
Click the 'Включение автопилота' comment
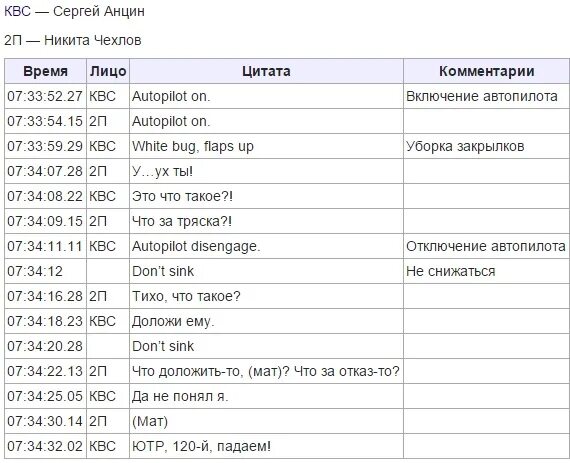(482, 96)
